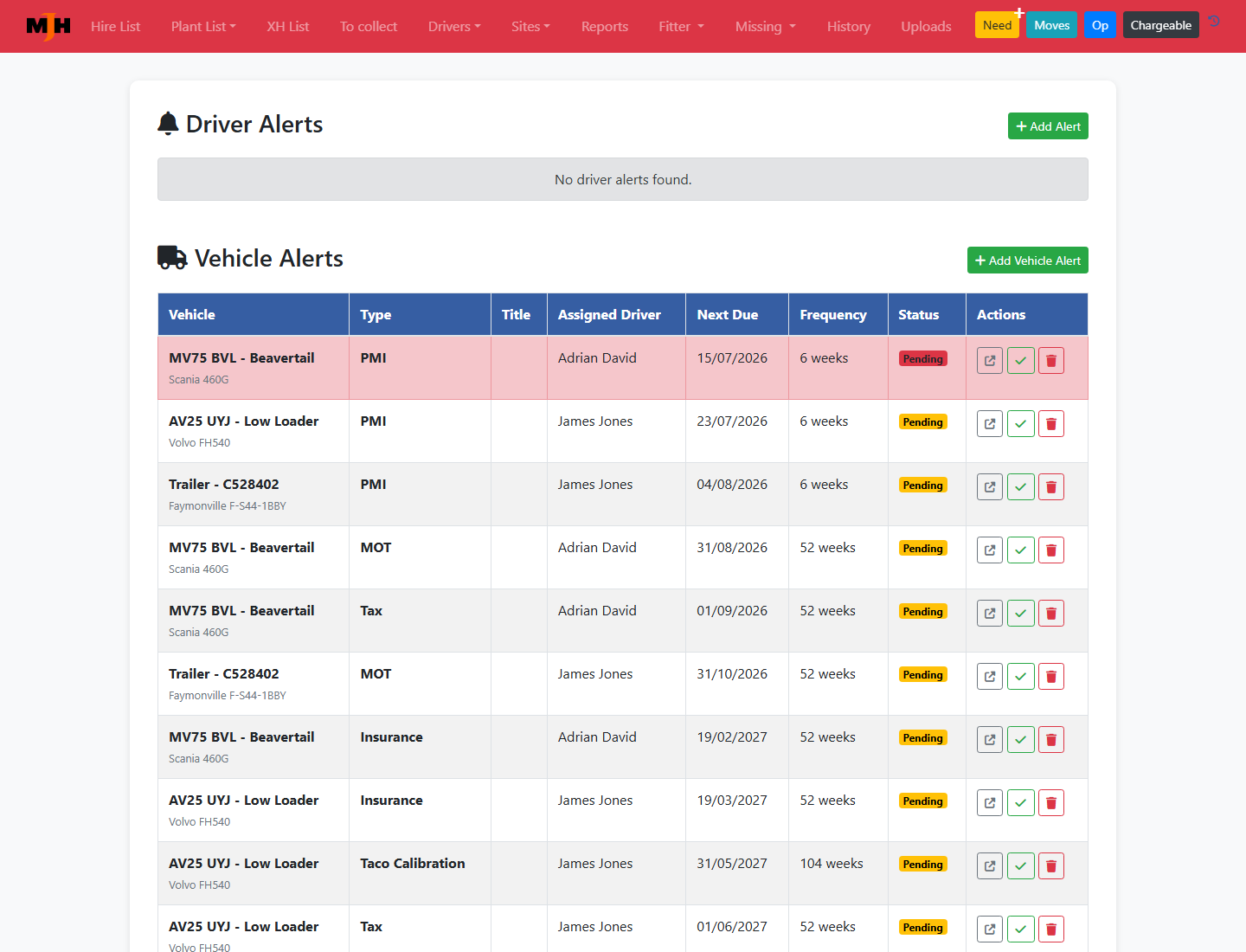Add a new driver alert

(1048, 126)
